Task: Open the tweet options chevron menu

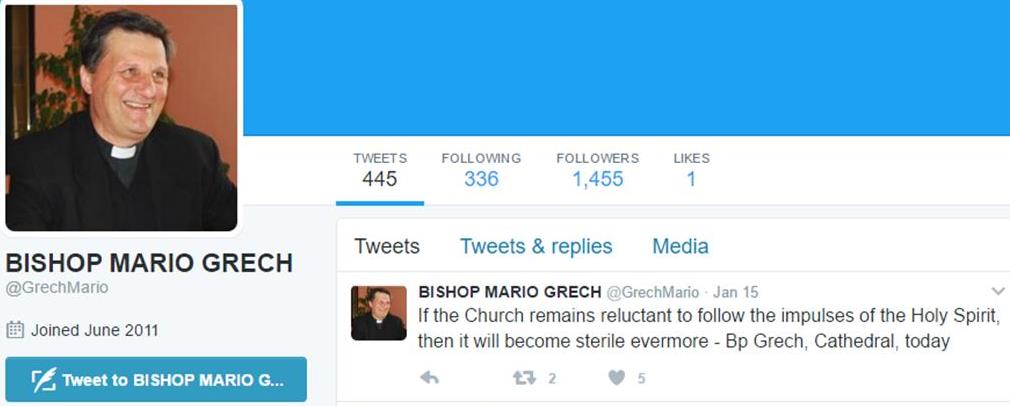Action: point(997,292)
